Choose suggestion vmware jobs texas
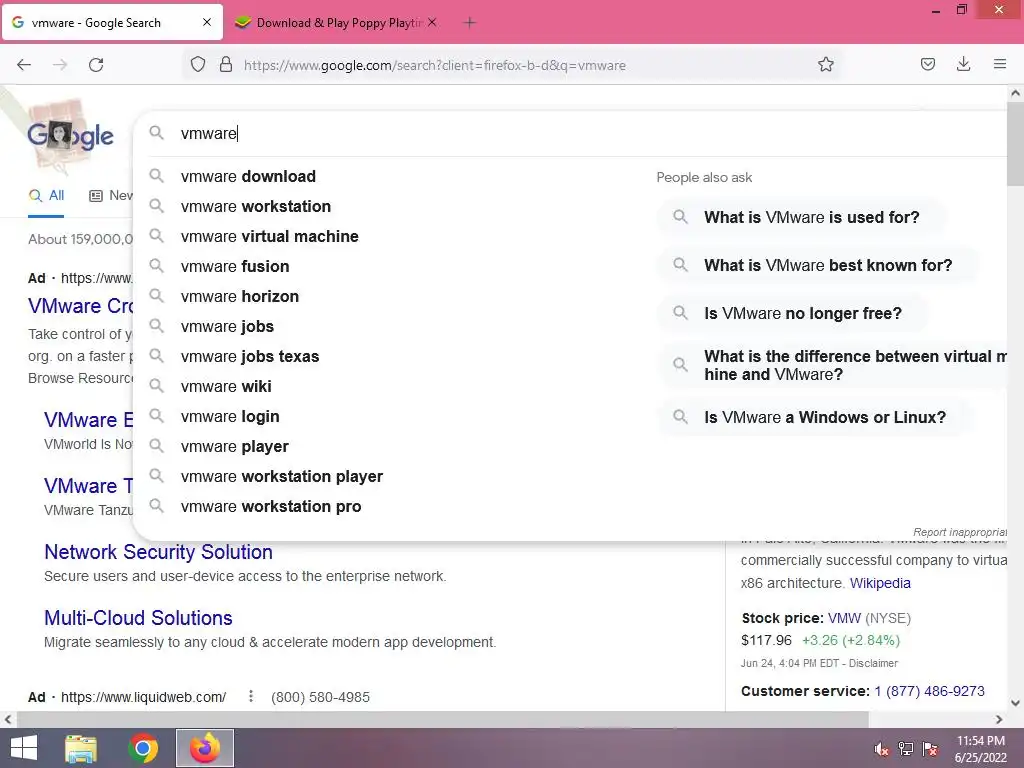 [250, 357]
